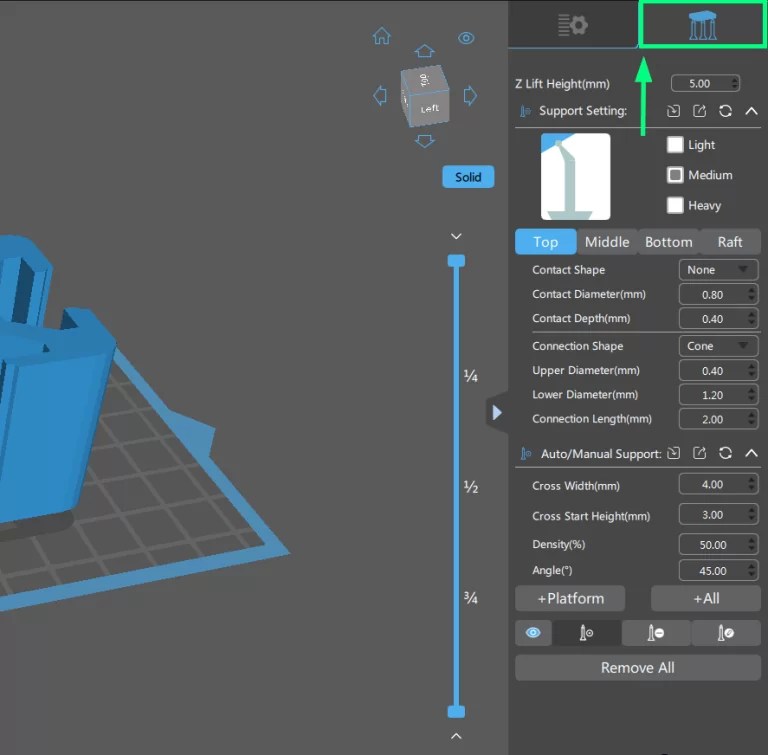Collapse the Support Setting section

click(x=751, y=111)
